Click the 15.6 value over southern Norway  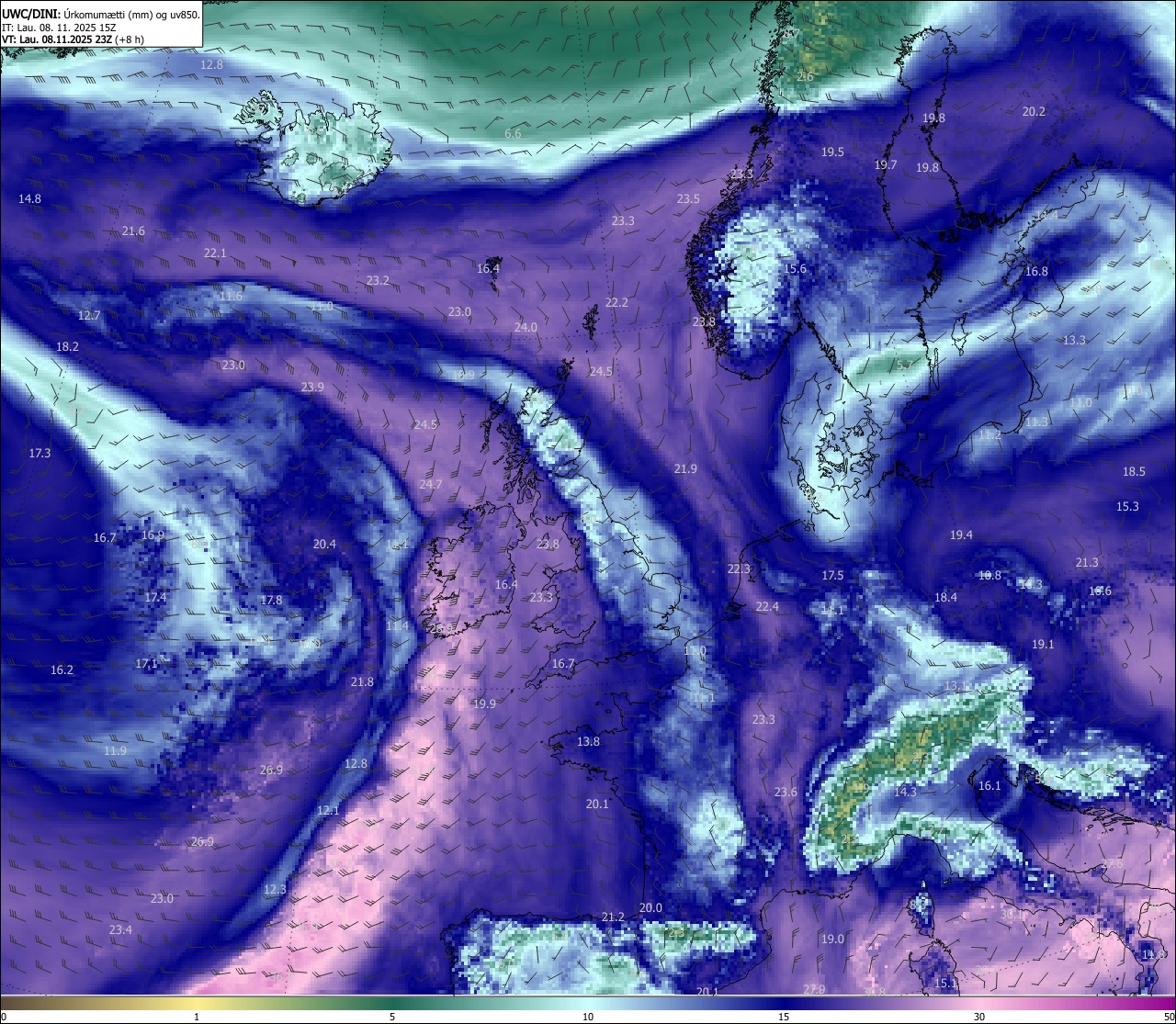click(796, 268)
